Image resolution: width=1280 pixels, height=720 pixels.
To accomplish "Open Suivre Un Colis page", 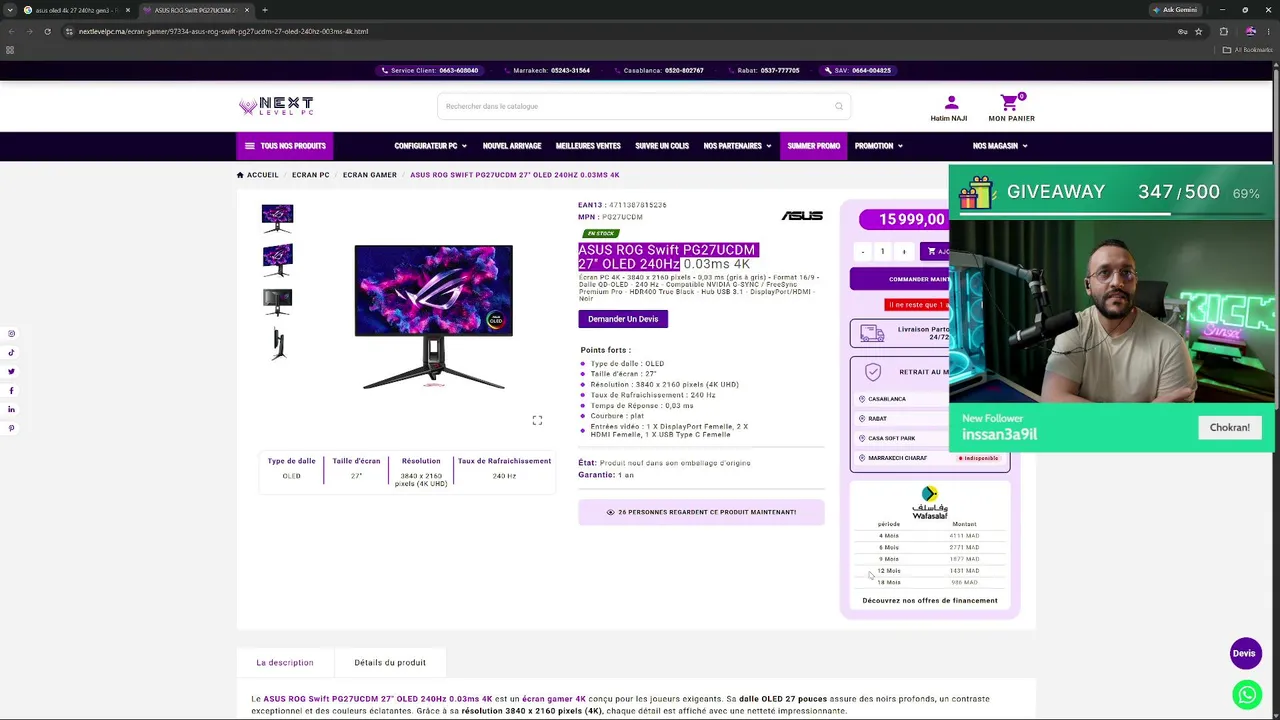I will (x=662, y=146).
